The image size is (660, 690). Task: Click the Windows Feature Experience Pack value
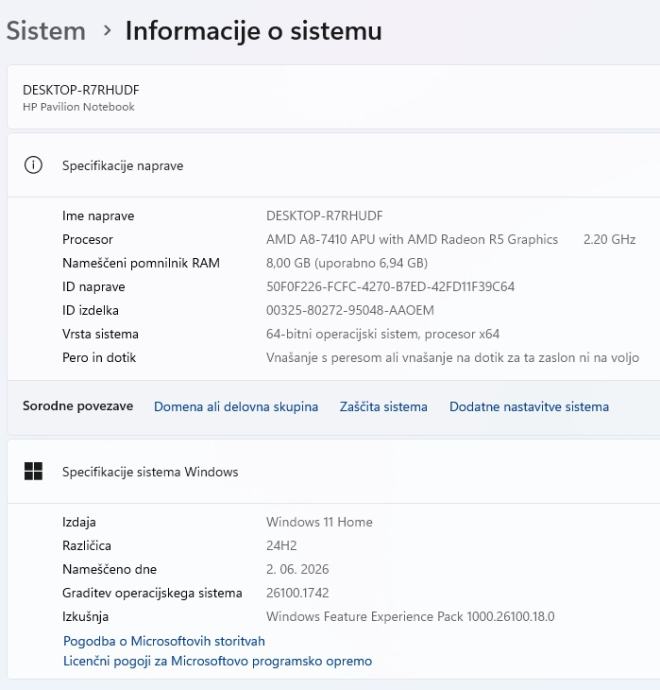point(410,617)
